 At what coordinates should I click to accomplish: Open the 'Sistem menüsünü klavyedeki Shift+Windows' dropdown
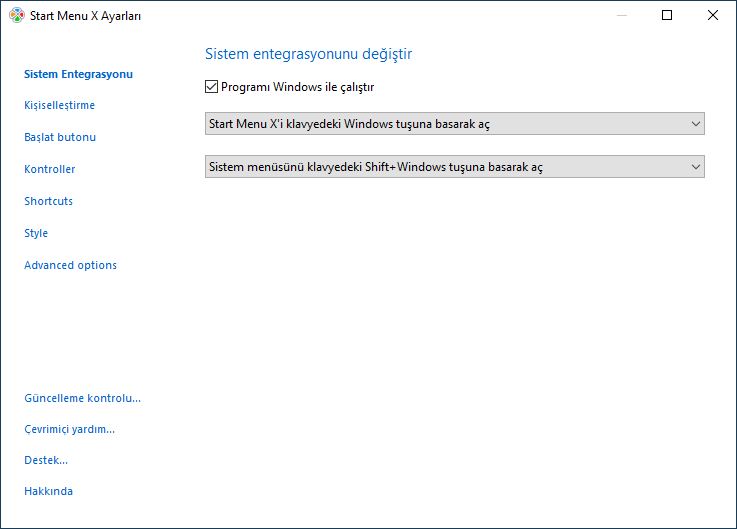coord(455,167)
